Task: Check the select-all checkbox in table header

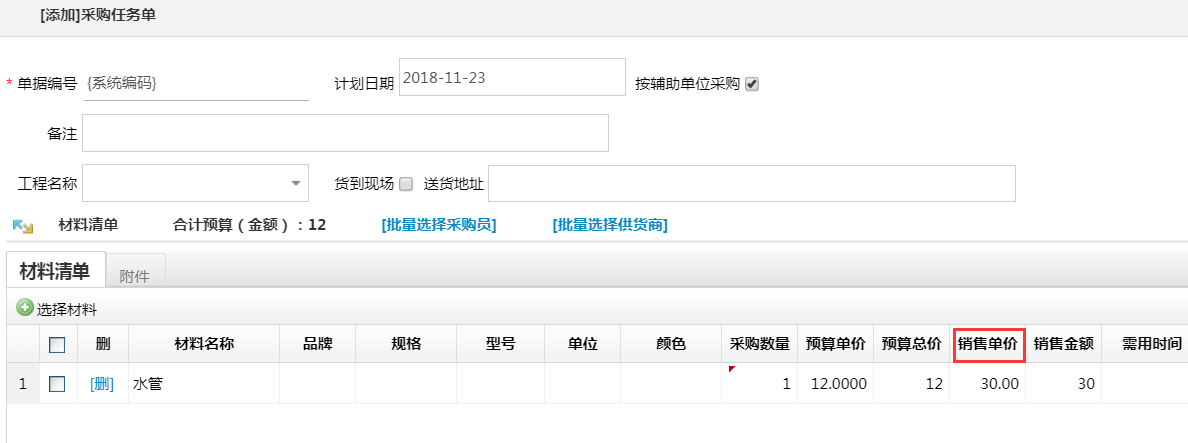Action: tap(57, 345)
